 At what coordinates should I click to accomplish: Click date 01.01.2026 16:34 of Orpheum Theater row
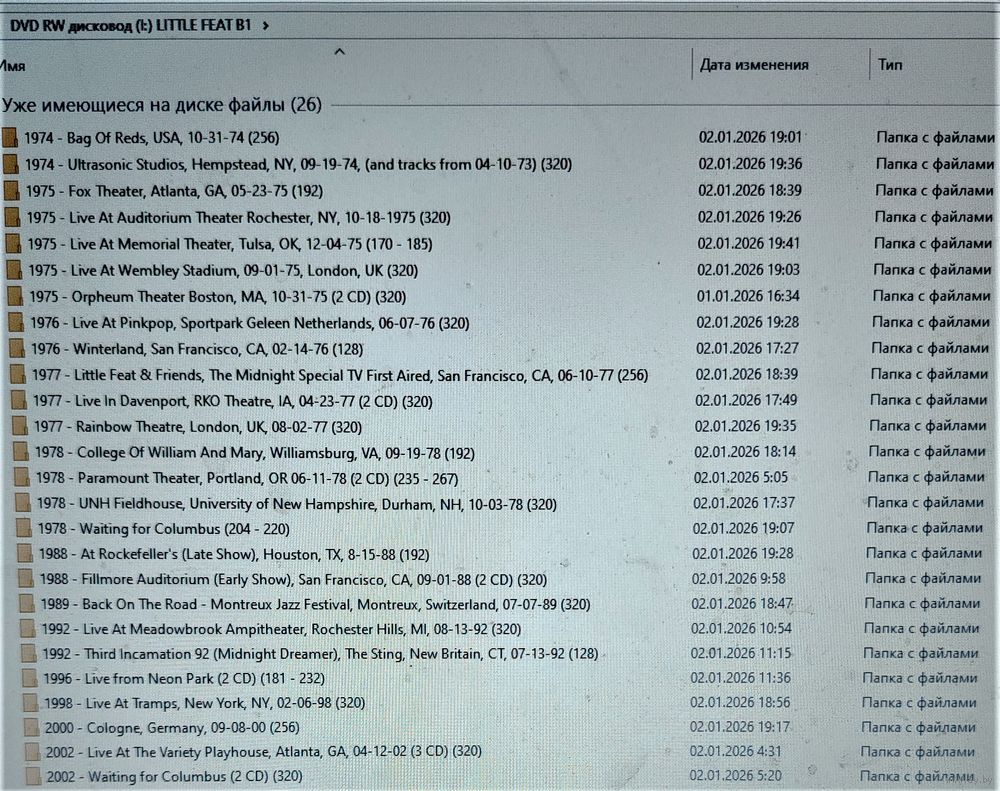coord(747,296)
